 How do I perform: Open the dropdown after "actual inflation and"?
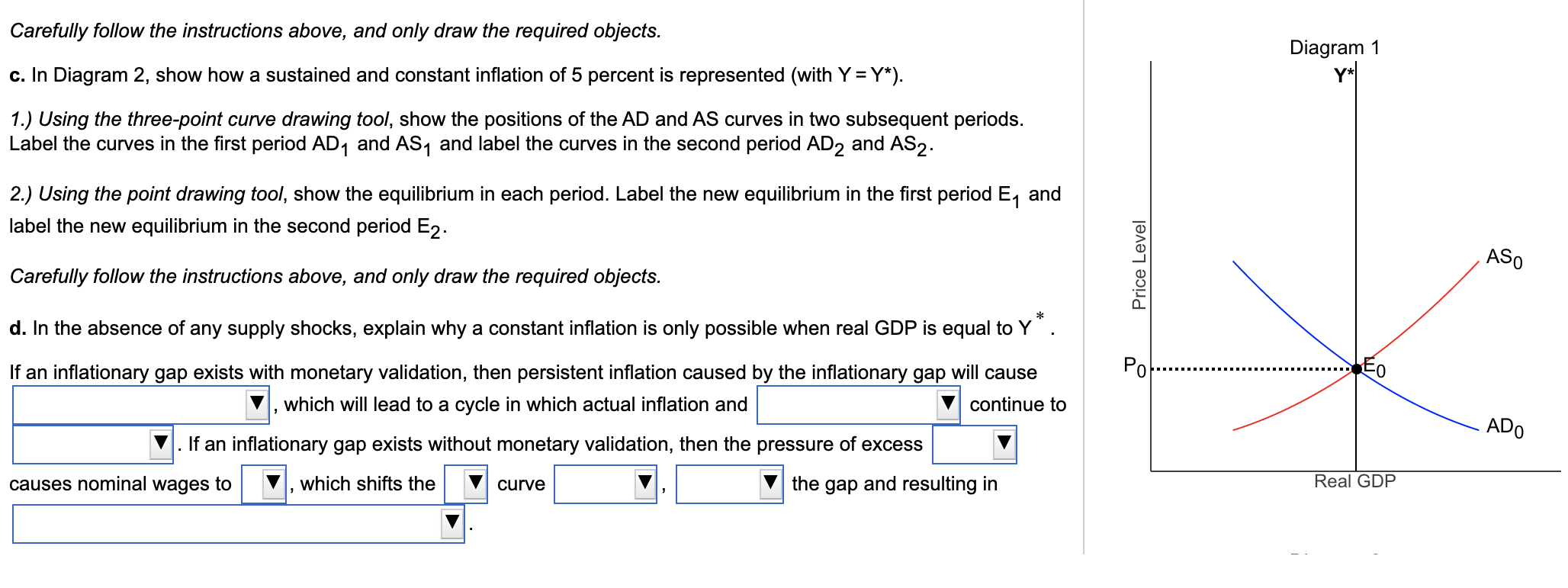(x=946, y=403)
